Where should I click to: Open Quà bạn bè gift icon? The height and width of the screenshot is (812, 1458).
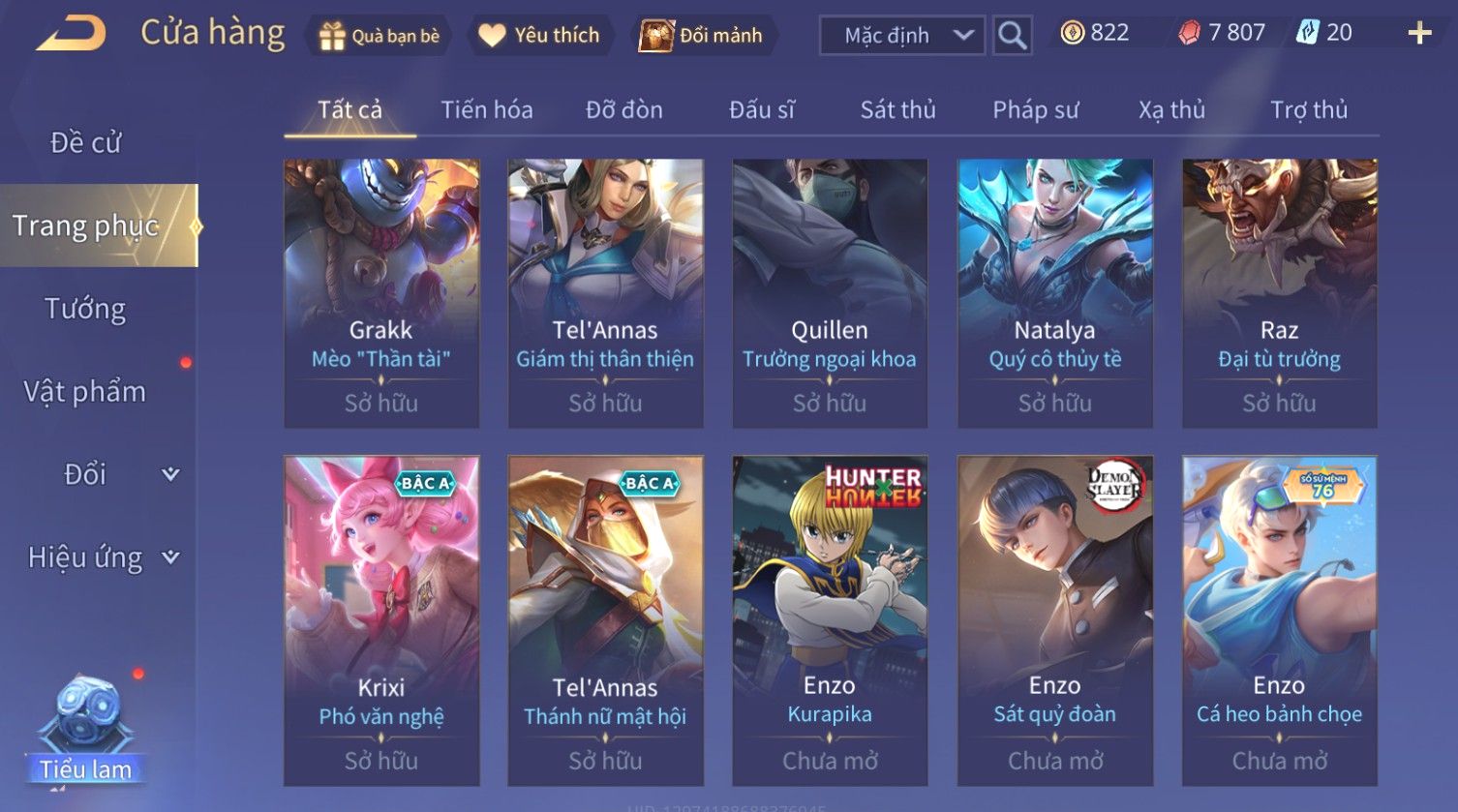[332, 36]
